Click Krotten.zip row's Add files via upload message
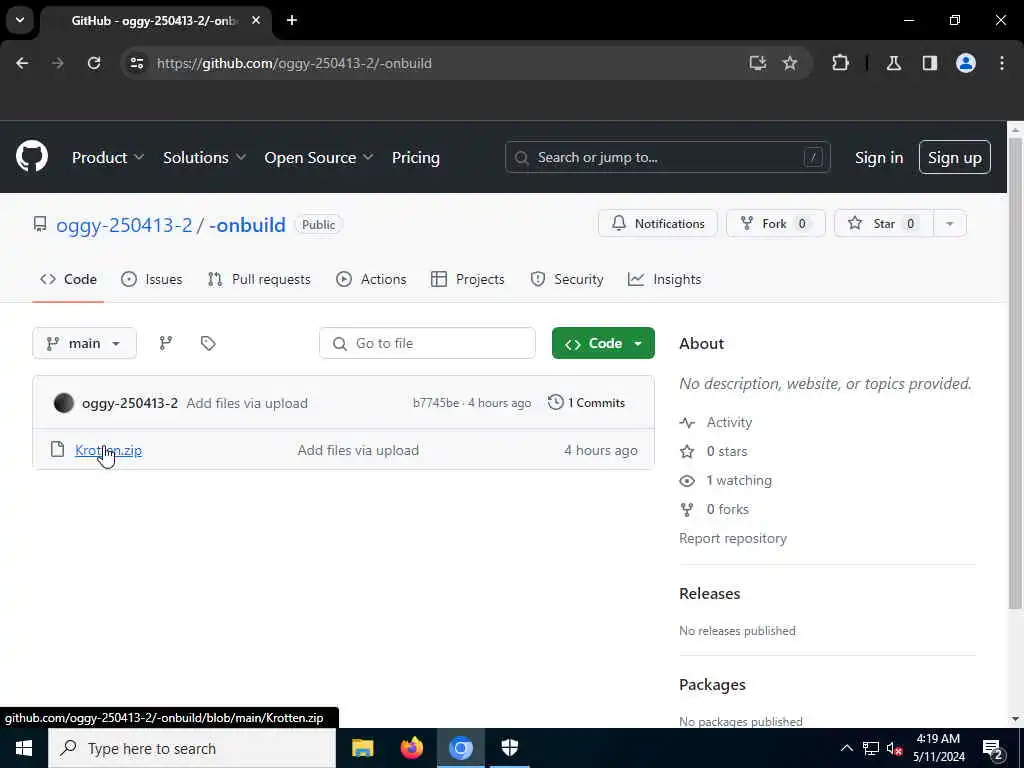The image size is (1024, 768). point(358,450)
